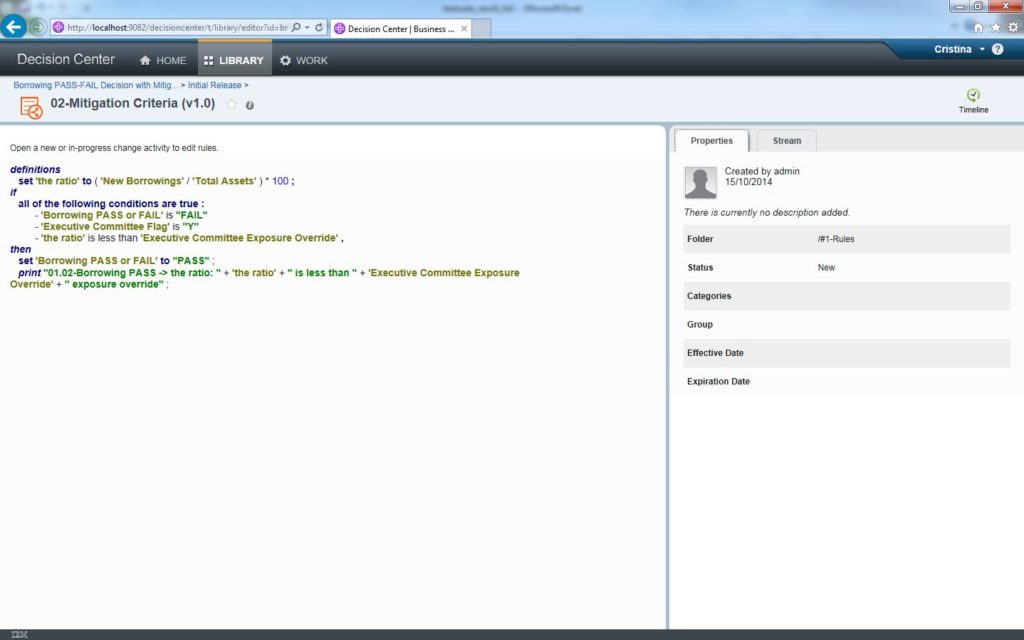Refresh the page using address bar icon

point(319,27)
